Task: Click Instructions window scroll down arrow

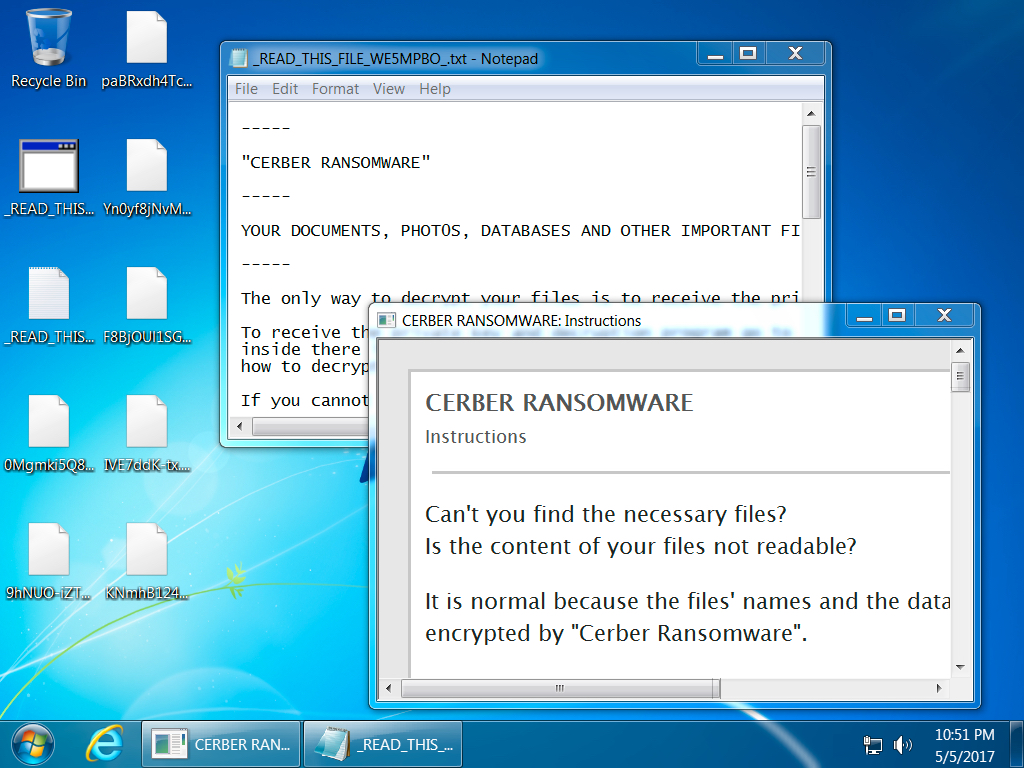Action: pos(960,667)
